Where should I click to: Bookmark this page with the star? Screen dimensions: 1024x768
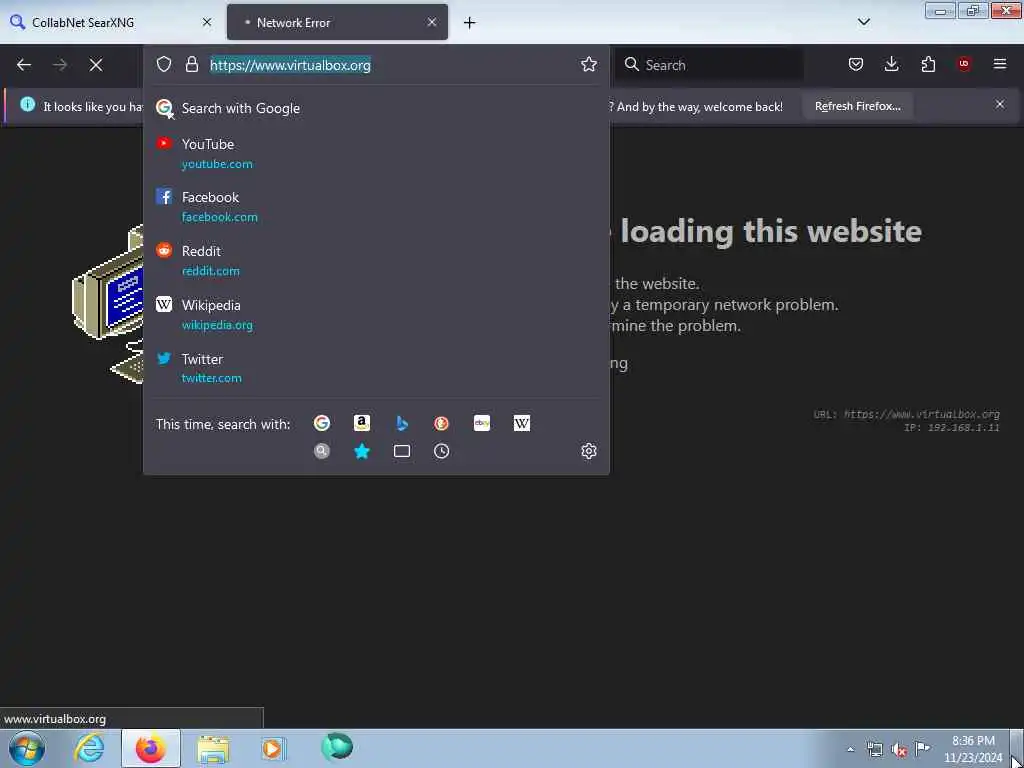point(589,64)
